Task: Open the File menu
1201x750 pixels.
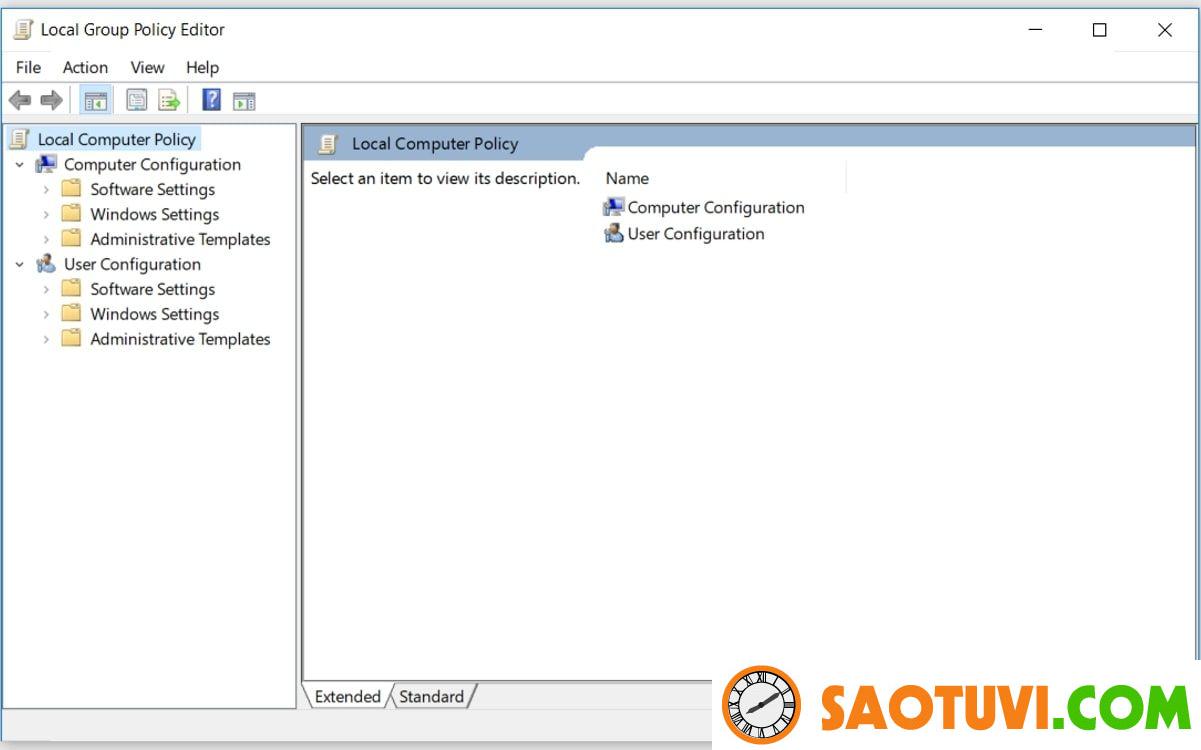Action: click(28, 67)
